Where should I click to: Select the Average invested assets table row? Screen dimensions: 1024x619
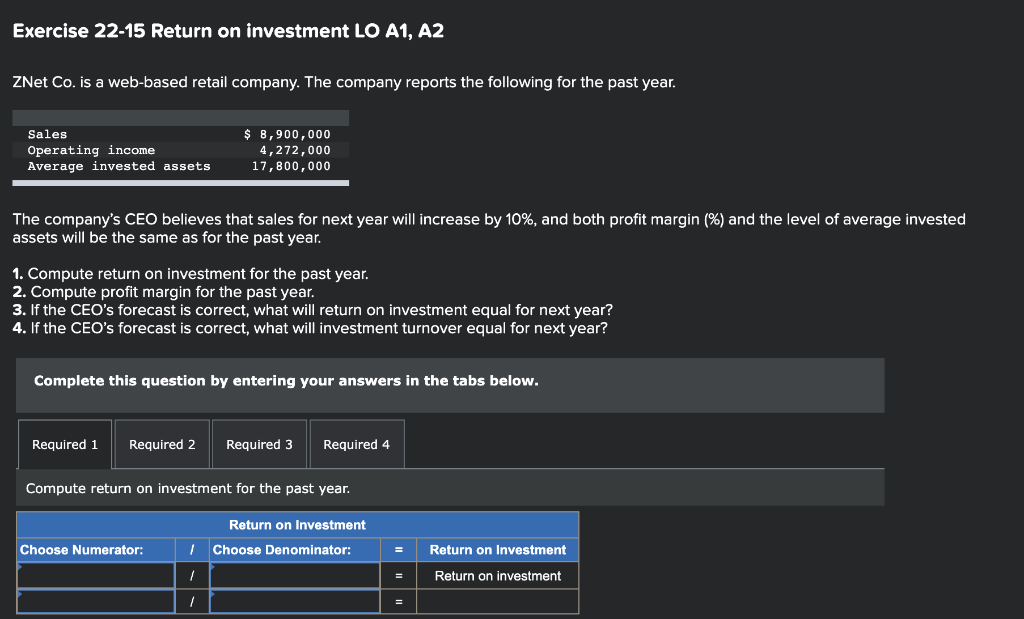(x=180, y=165)
